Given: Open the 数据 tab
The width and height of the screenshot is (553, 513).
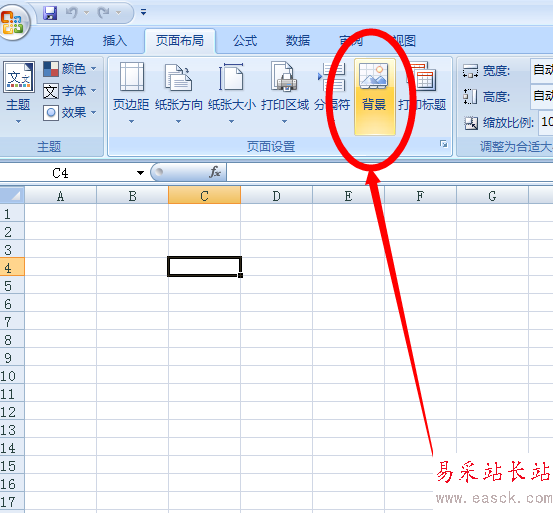Looking at the screenshot, I should pyautogui.click(x=298, y=41).
